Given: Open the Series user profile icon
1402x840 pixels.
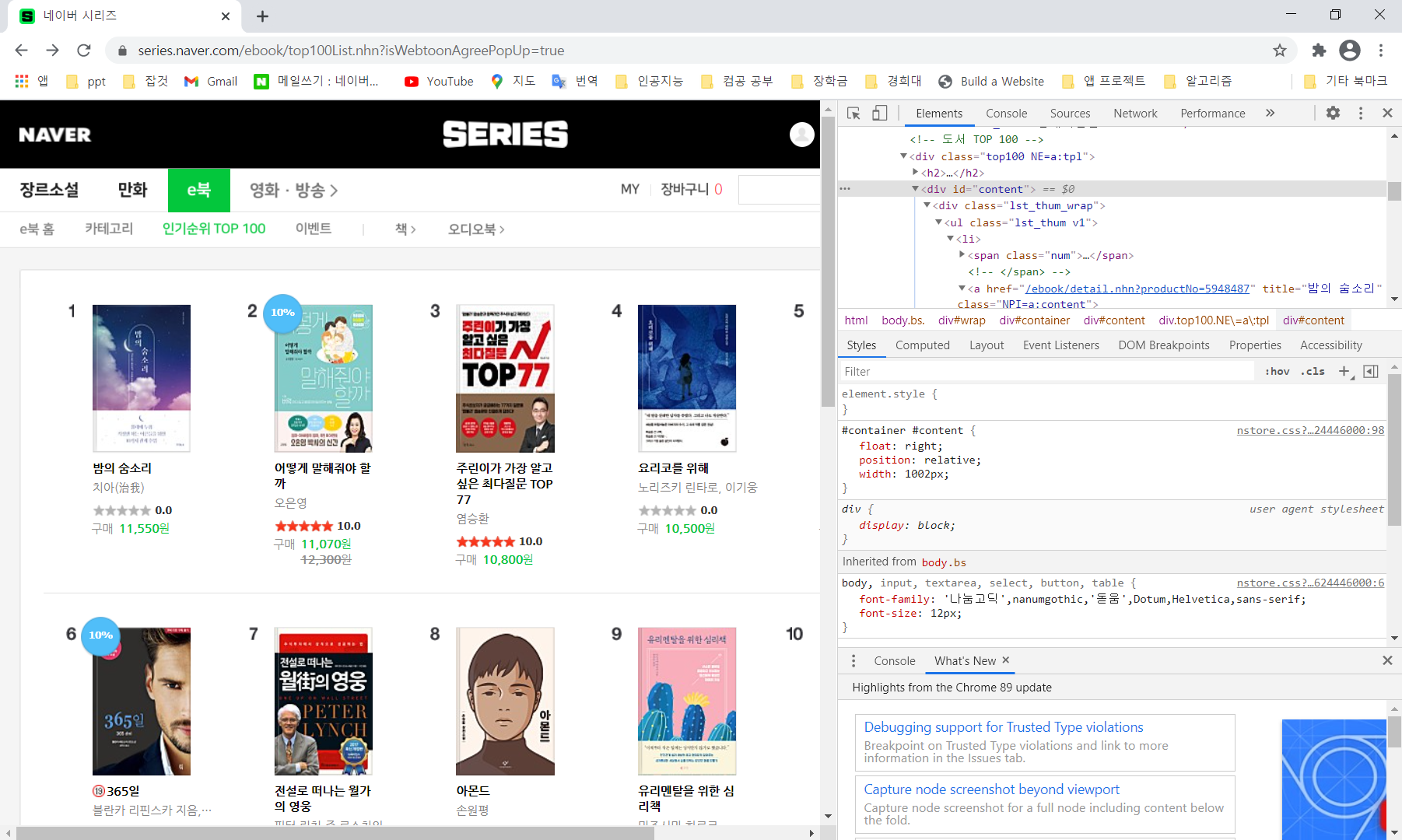Looking at the screenshot, I should [x=802, y=135].
